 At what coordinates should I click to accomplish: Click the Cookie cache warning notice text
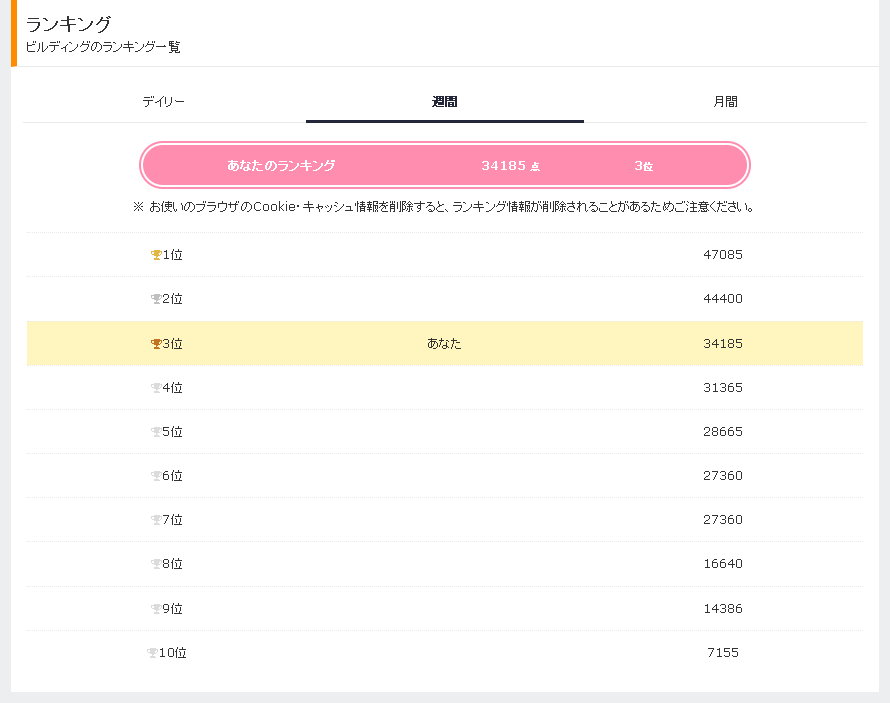click(x=444, y=207)
